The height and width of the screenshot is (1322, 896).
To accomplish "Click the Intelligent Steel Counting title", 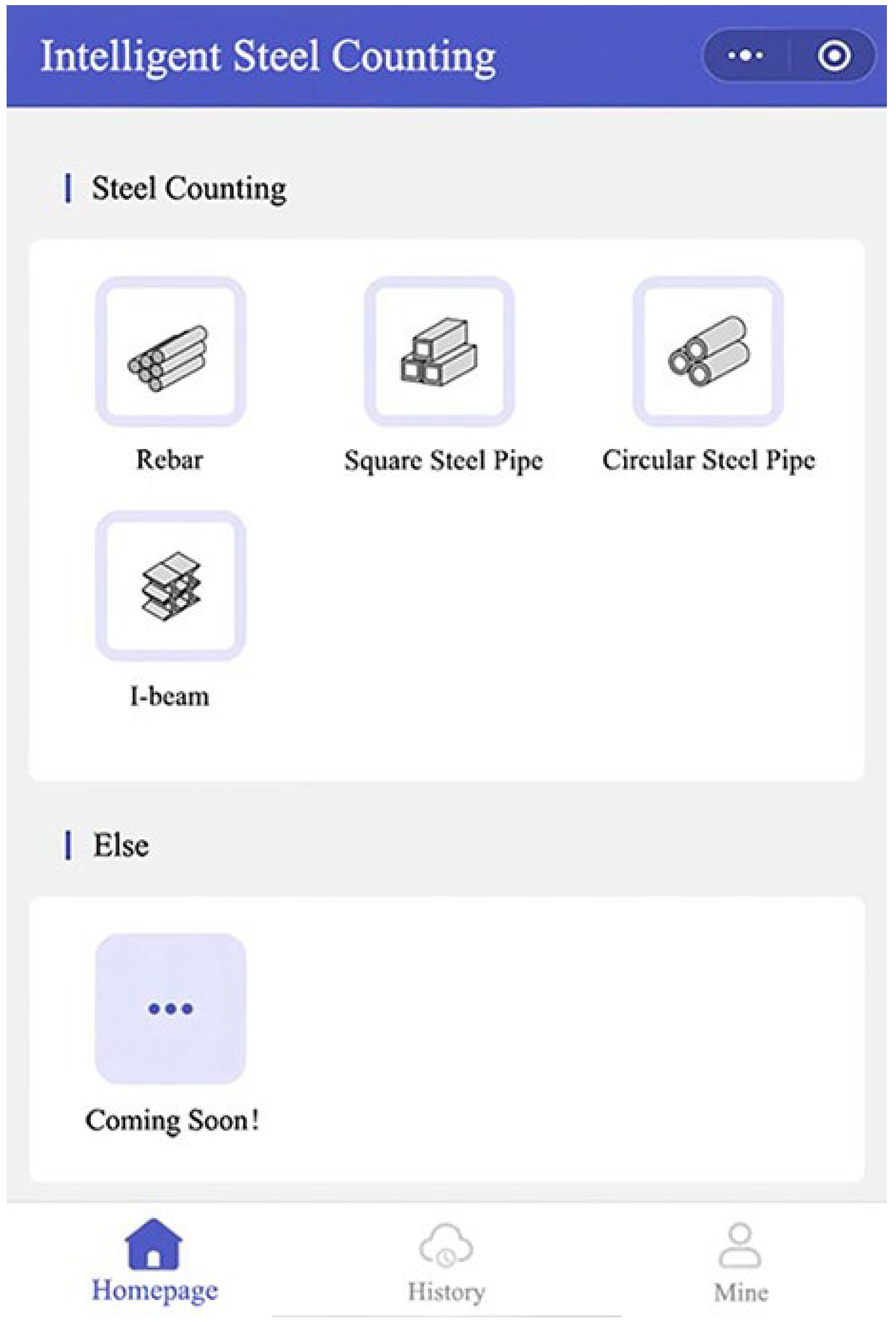I will pyautogui.click(x=267, y=57).
